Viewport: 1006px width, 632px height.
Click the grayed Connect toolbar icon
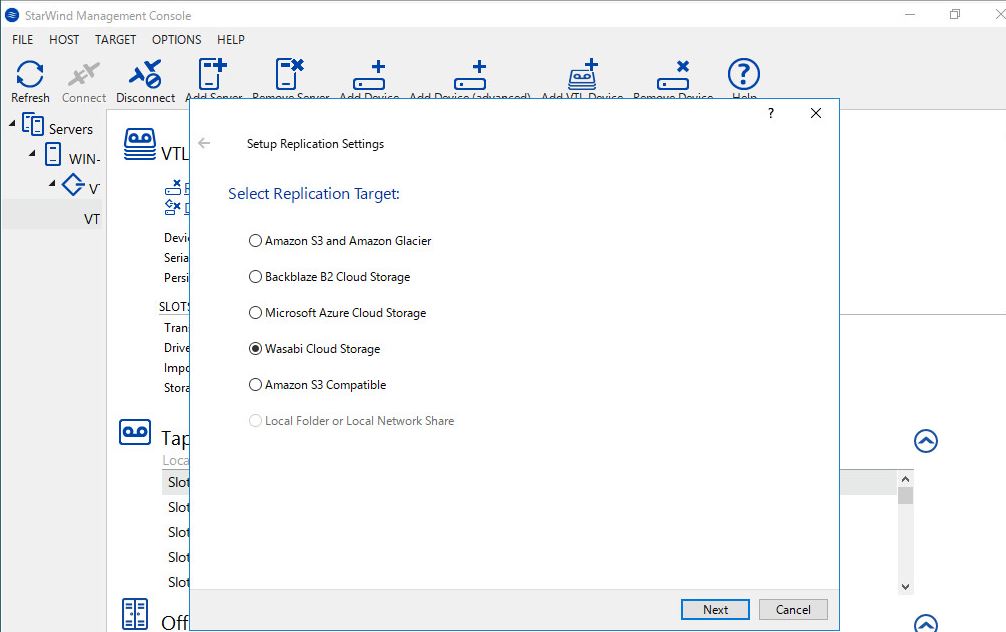pos(83,75)
